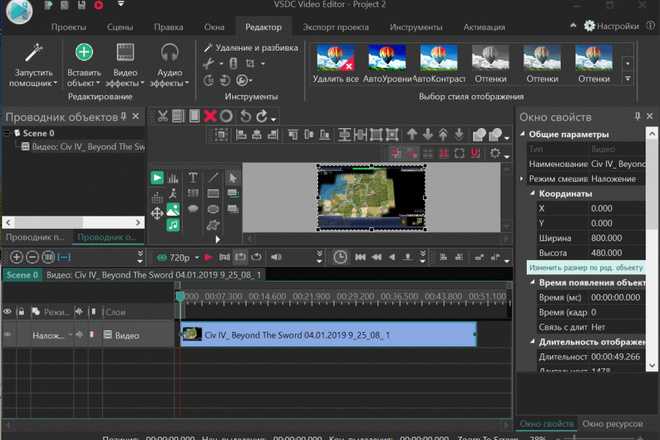Screen dimensions: 660x440
Task: Select the ellipse shape tool
Action: coord(213,209)
